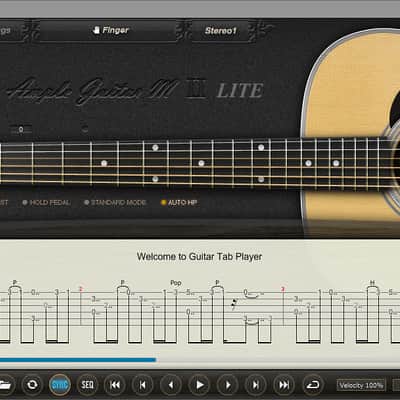
Task: Disable the AUTO HP option
Action: point(179,202)
